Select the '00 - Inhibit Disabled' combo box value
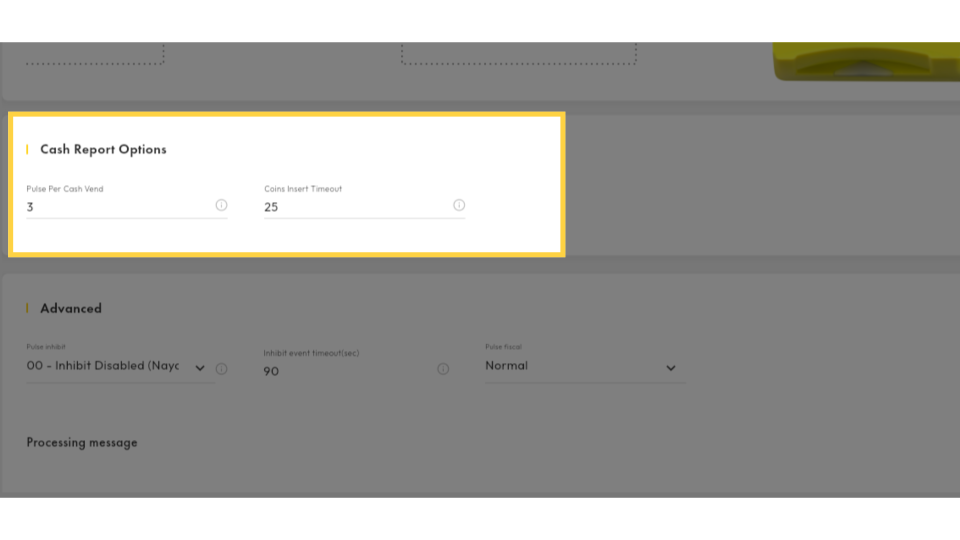 pyautogui.click(x=103, y=366)
